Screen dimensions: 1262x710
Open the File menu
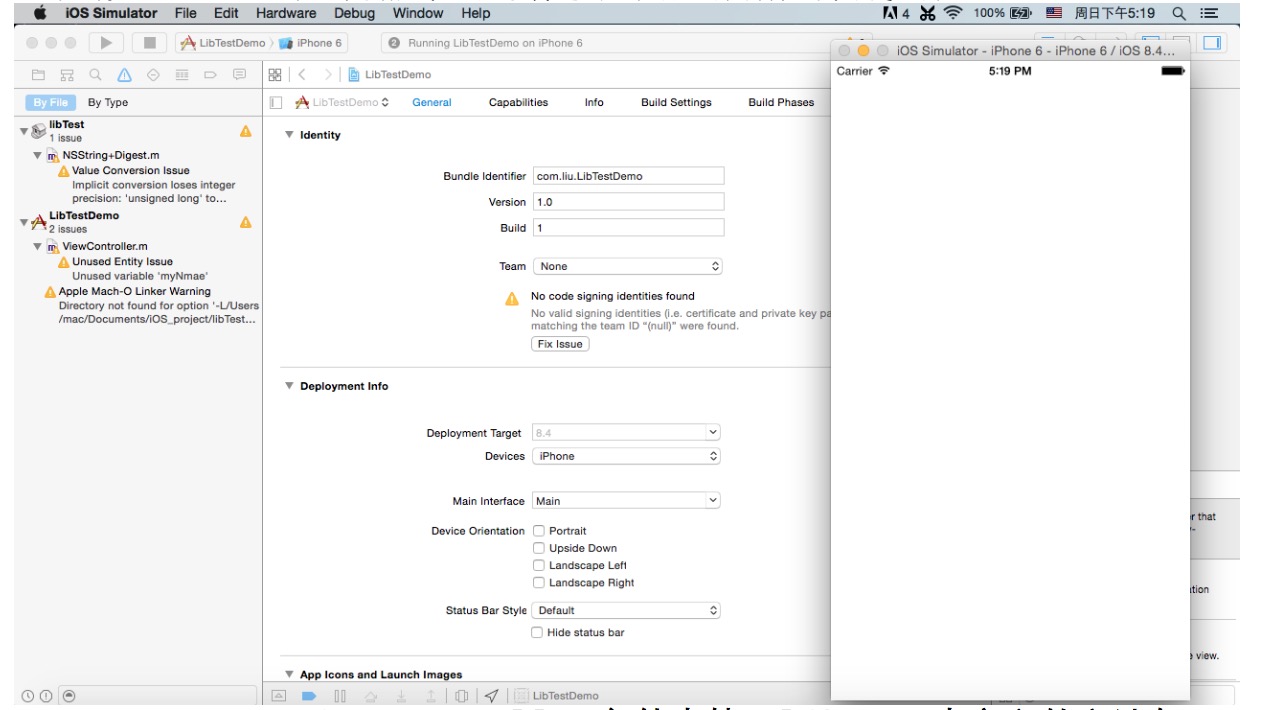tap(185, 13)
